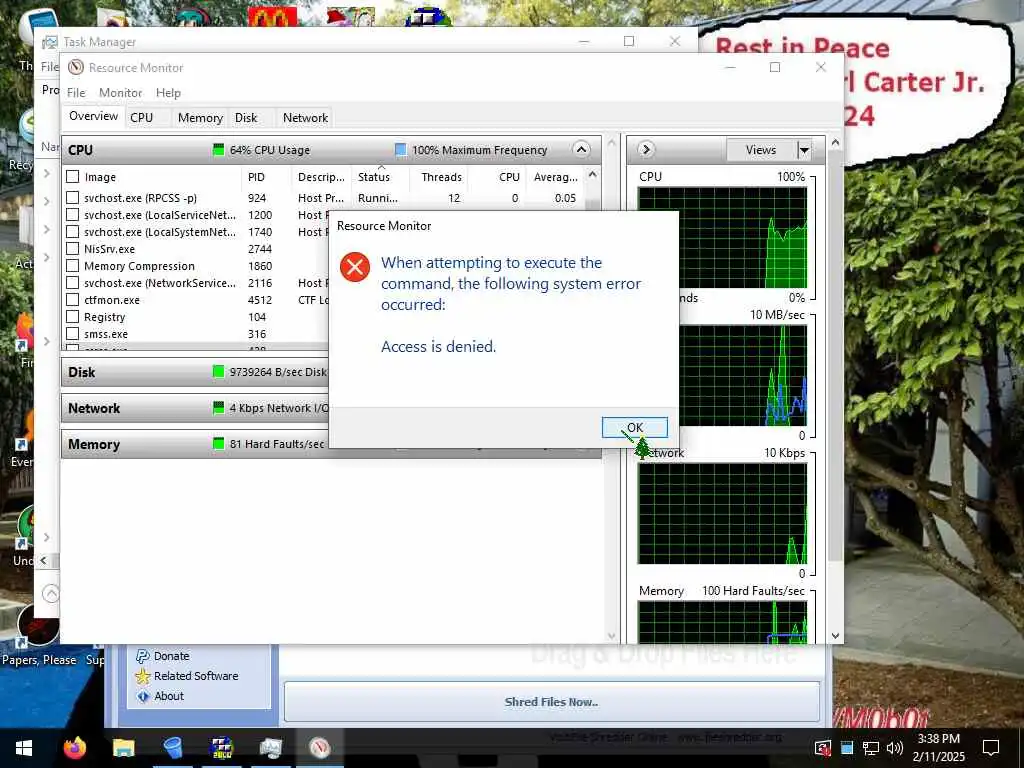This screenshot has width=1024, height=768.
Task: Collapse the CPU section chevron
Action: (x=581, y=150)
